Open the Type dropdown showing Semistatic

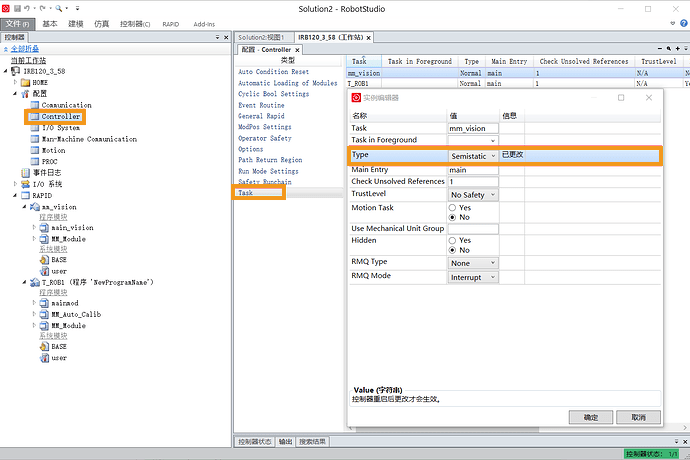click(x=473, y=156)
